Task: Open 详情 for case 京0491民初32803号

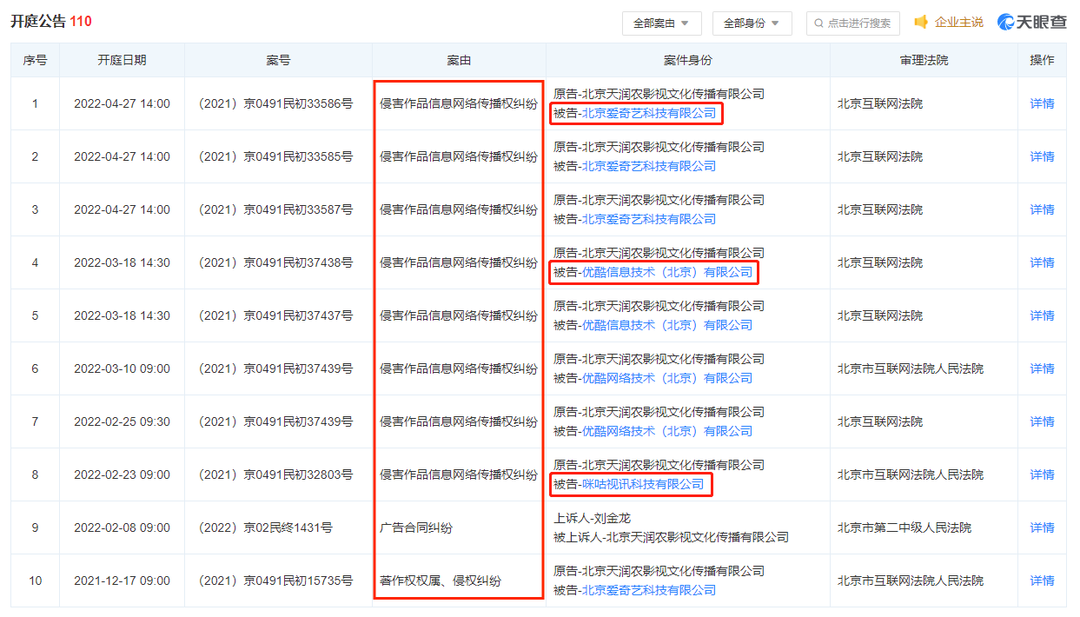Action: [x=1041, y=474]
